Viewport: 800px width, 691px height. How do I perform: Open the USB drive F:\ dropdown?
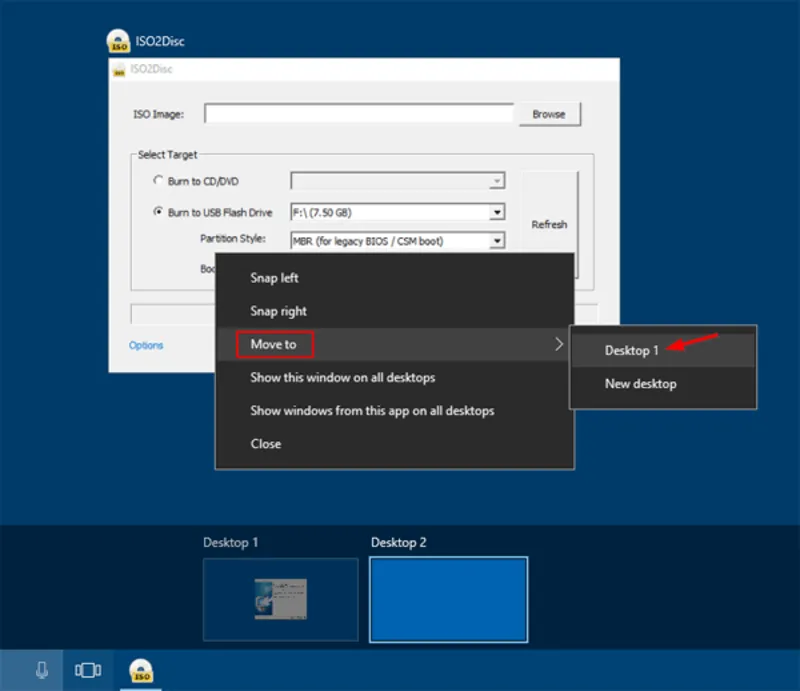point(496,212)
